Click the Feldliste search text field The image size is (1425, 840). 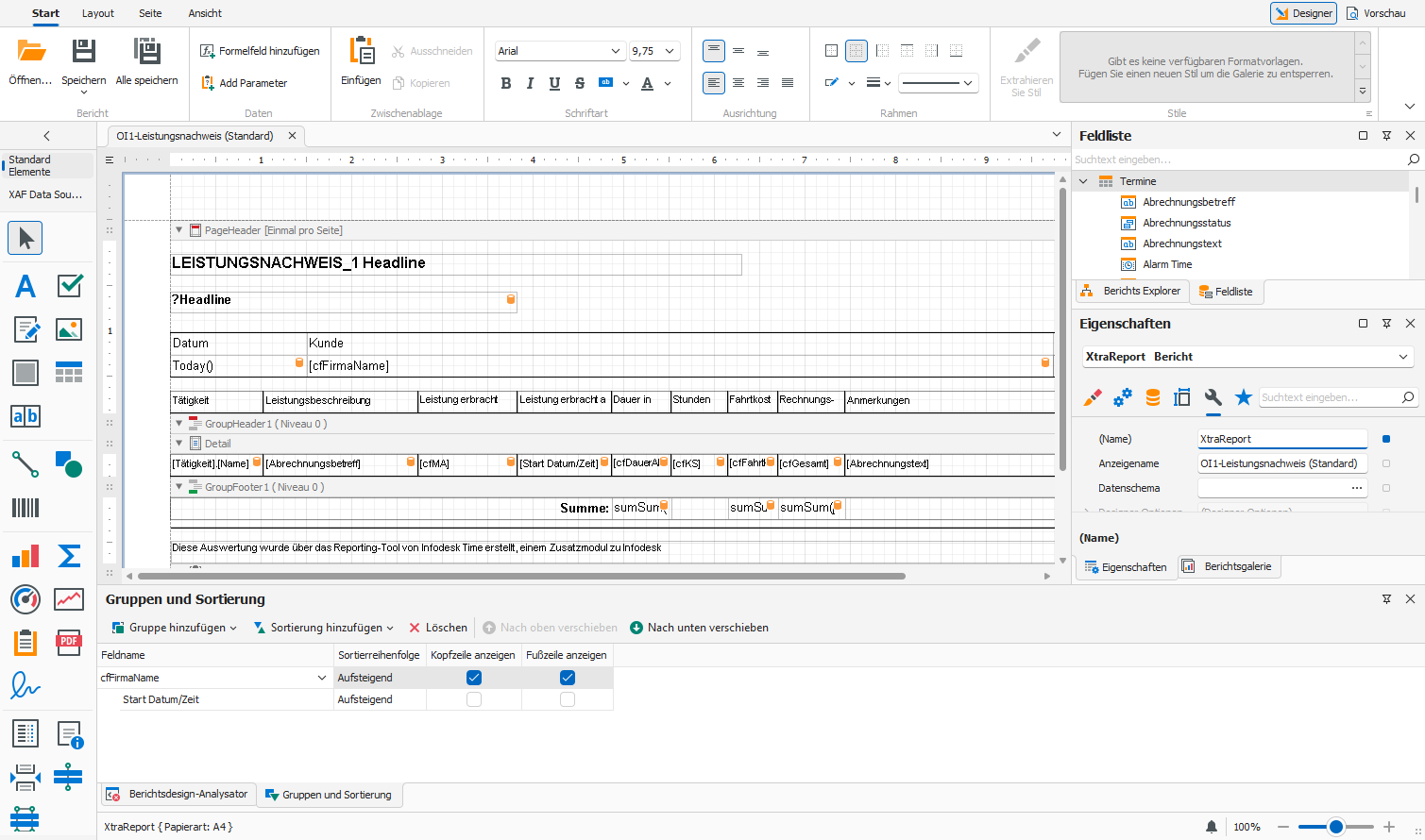(1237, 160)
